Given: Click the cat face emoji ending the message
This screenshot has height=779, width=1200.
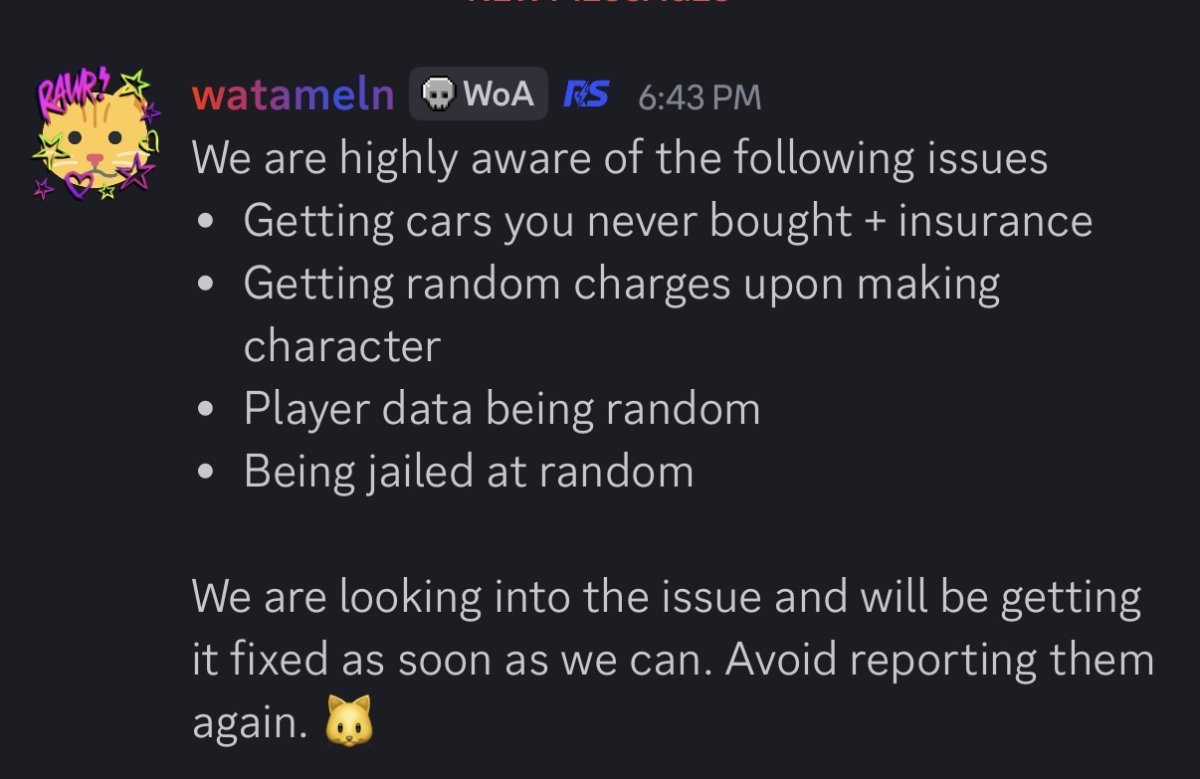Looking at the screenshot, I should (x=348, y=720).
